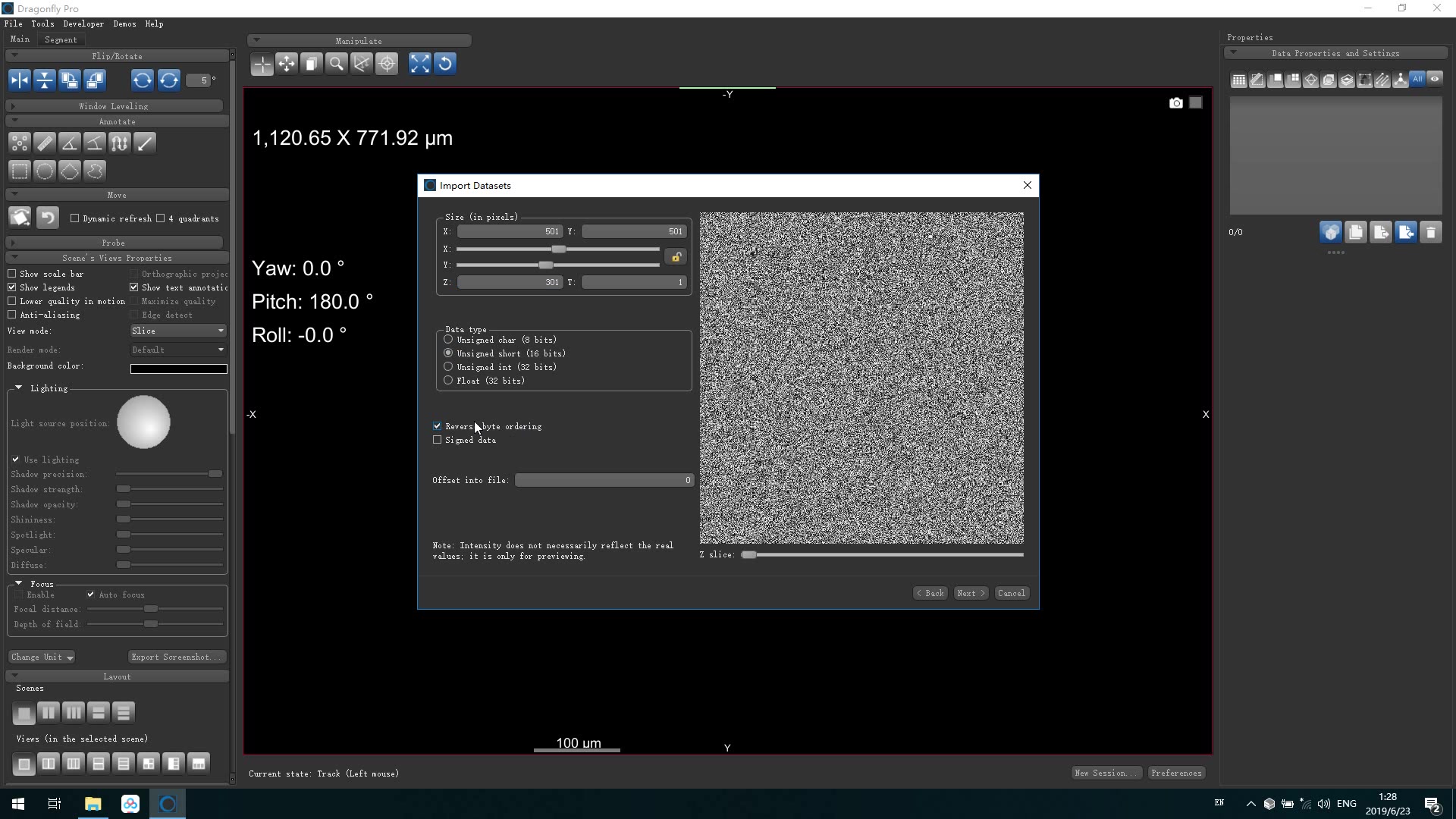Click the Next button

click(971, 594)
